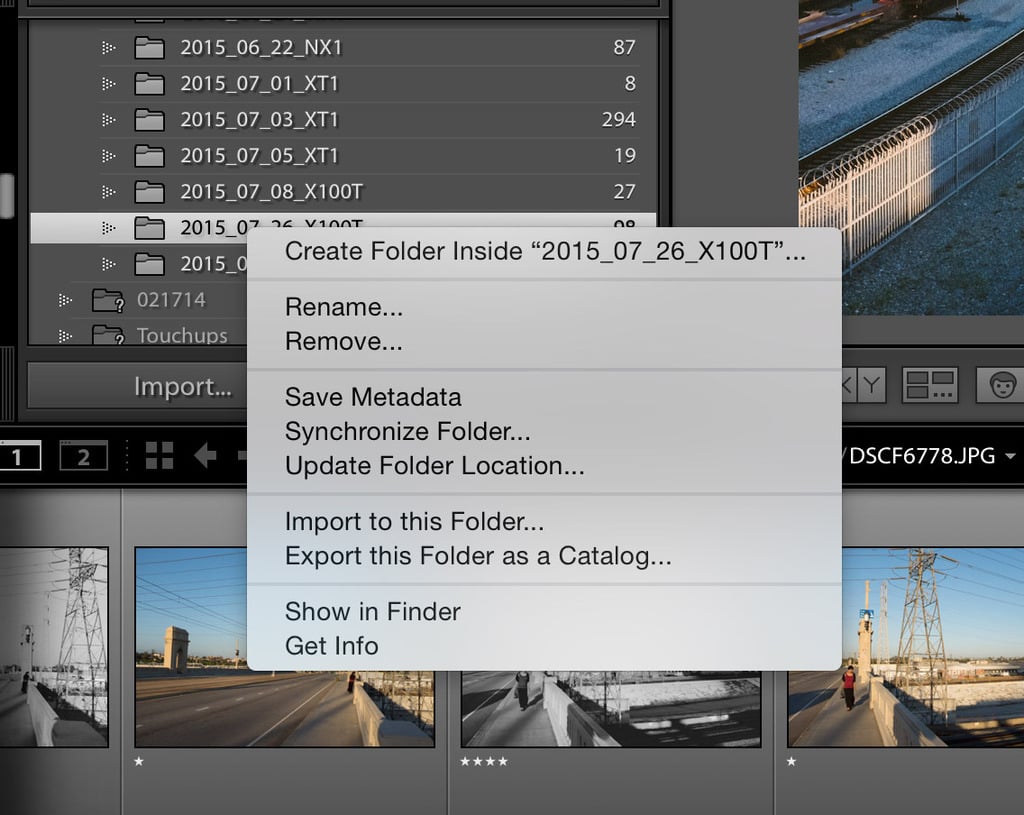1024x815 pixels.
Task: Click the folder icon beside 2015_07_03_XT1
Action: pyautogui.click(x=148, y=119)
